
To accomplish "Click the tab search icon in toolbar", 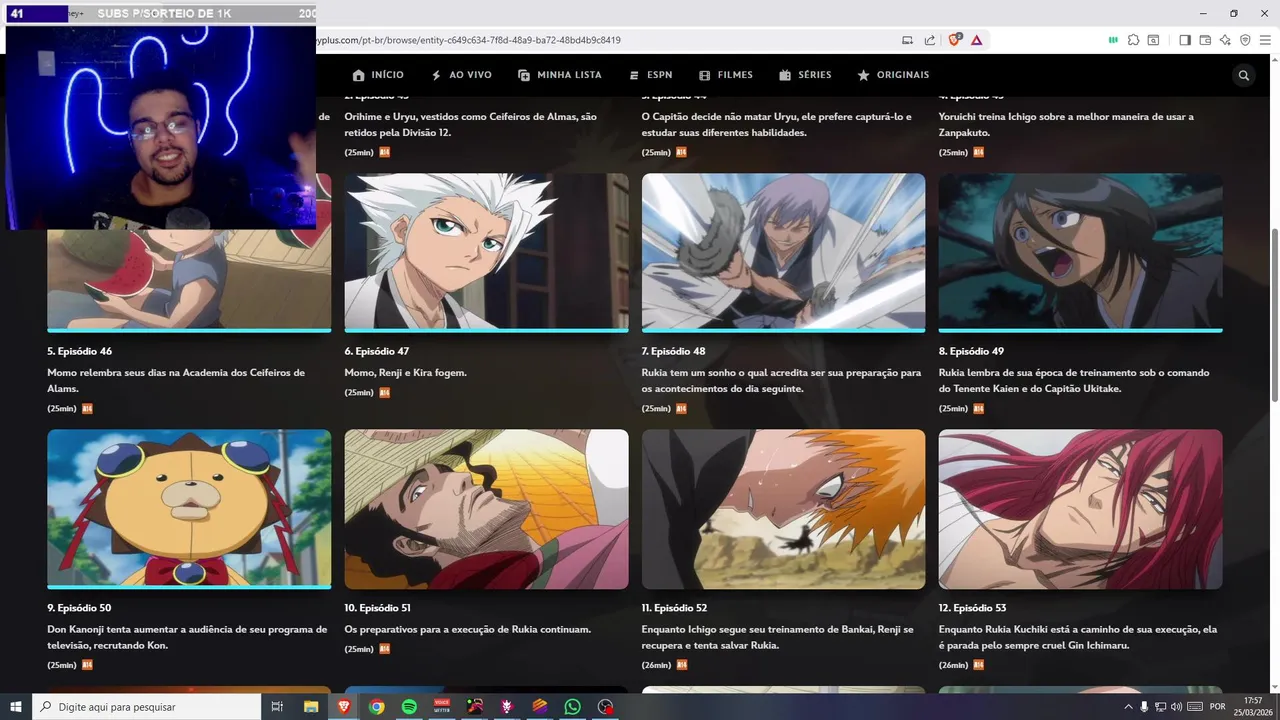I will [x=1153, y=40].
